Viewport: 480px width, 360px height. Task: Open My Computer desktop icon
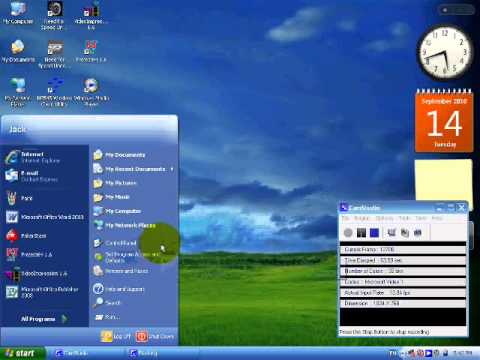pos(18,13)
